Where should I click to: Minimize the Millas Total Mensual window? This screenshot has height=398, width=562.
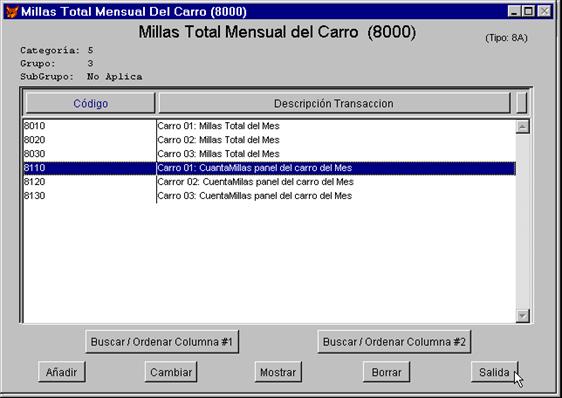coord(514,11)
